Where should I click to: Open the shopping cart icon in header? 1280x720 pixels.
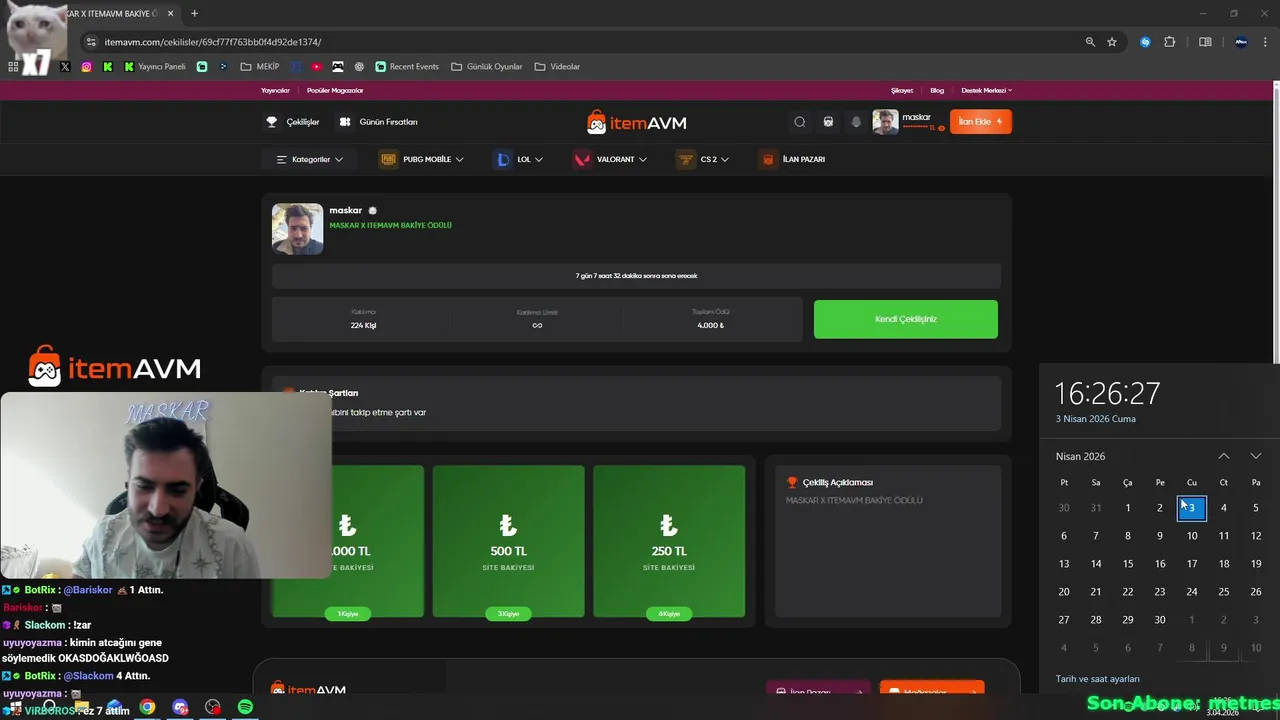(828, 122)
